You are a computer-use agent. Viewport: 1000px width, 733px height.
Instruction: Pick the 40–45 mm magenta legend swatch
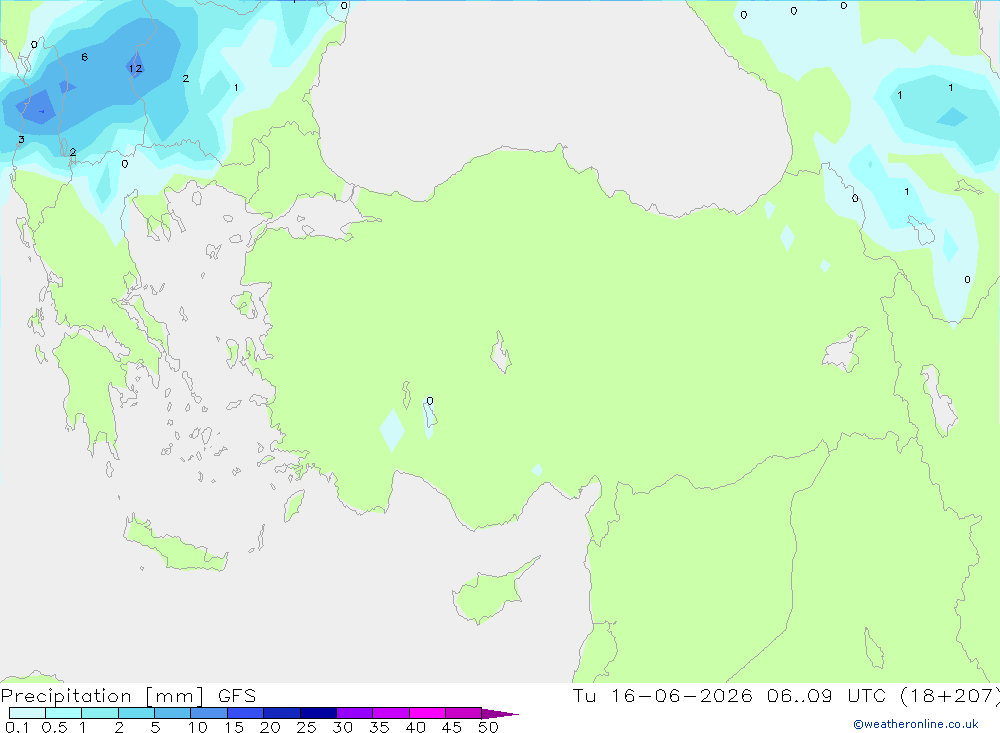coord(427,713)
